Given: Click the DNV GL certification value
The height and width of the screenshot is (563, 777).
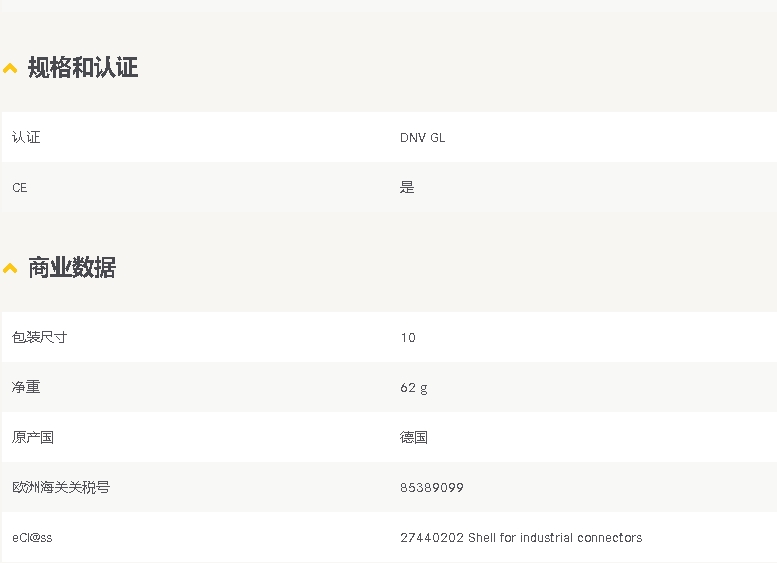Looking at the screenshot, I should (423, 138).
